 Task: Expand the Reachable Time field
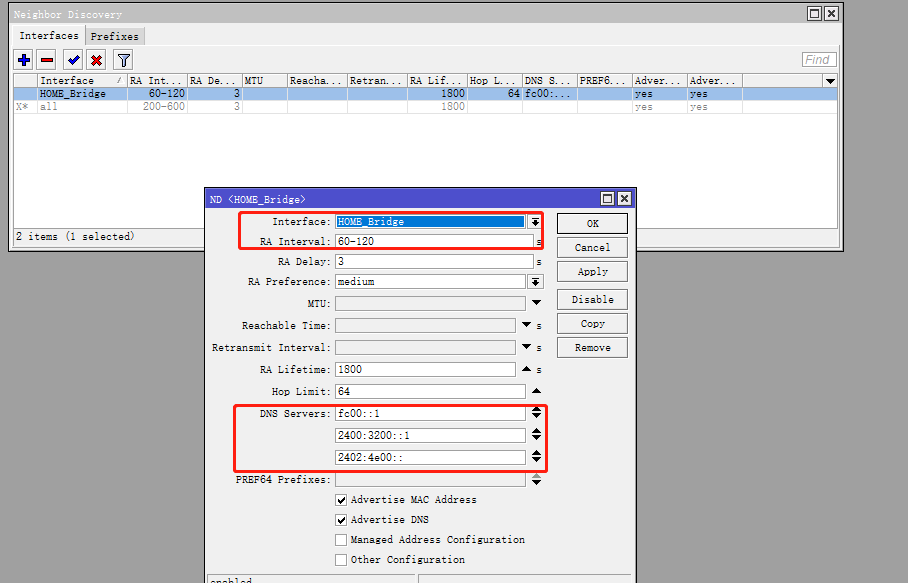coord(526,325)
